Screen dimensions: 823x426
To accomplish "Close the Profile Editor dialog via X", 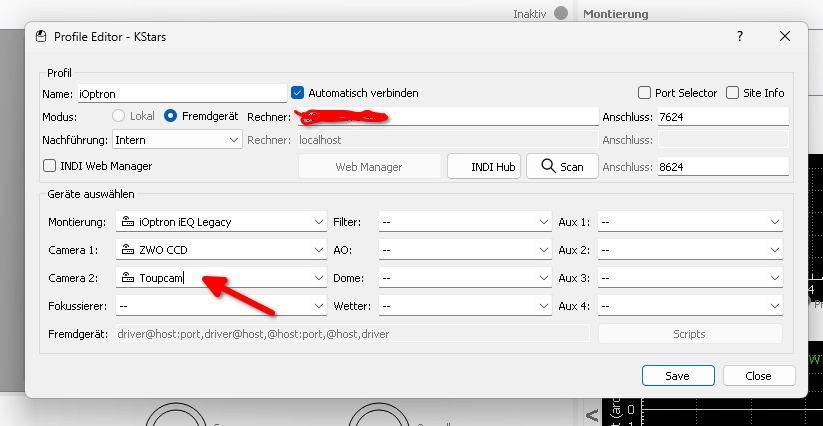I will [x=785, y=36].
